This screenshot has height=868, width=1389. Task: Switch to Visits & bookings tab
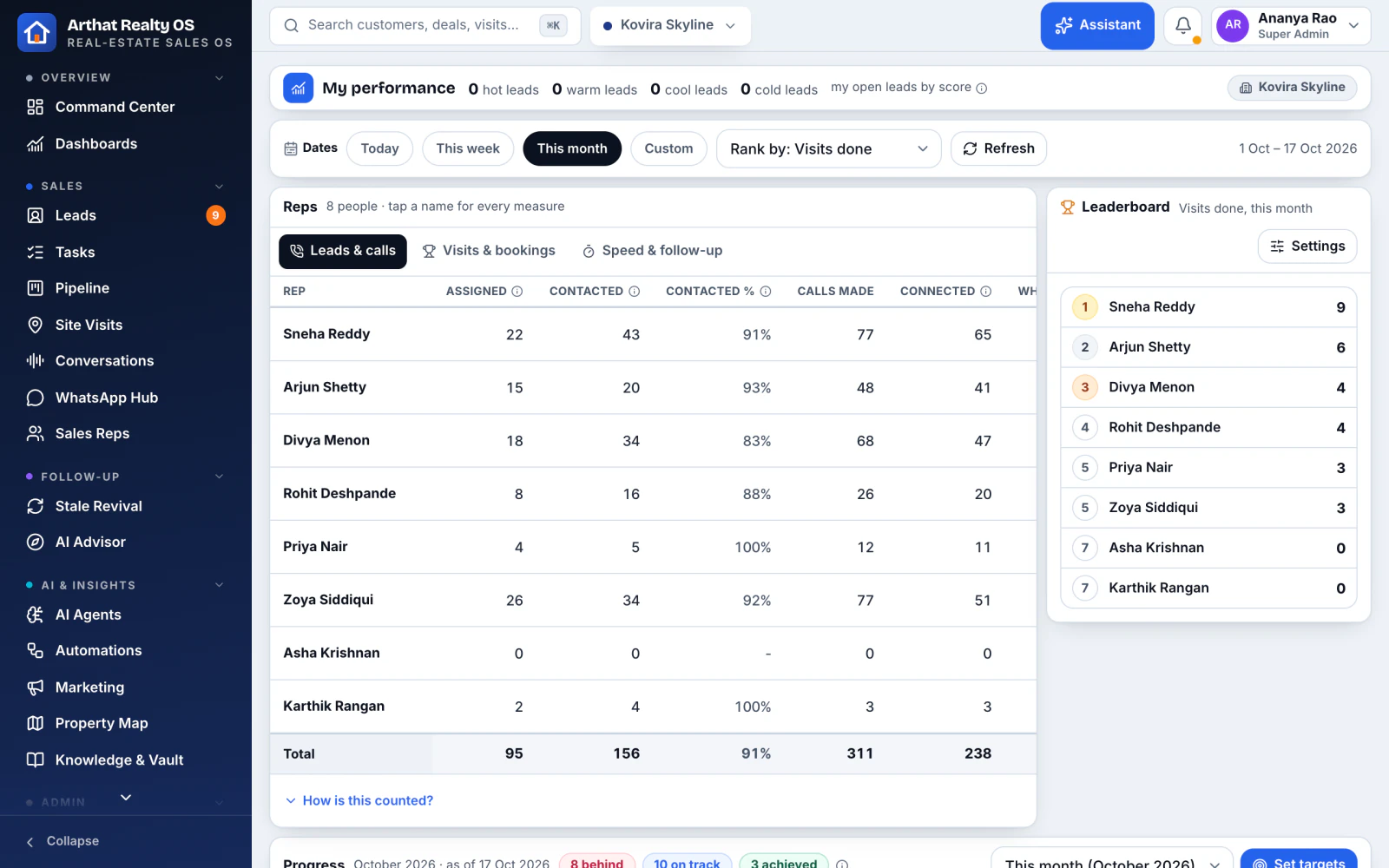tap(489, 251)
